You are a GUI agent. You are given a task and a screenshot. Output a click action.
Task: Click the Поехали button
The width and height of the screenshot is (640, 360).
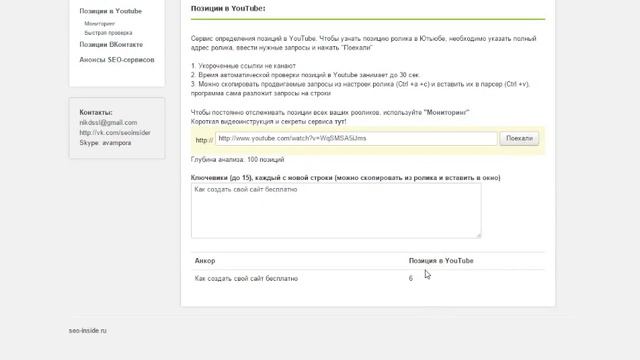519,138
